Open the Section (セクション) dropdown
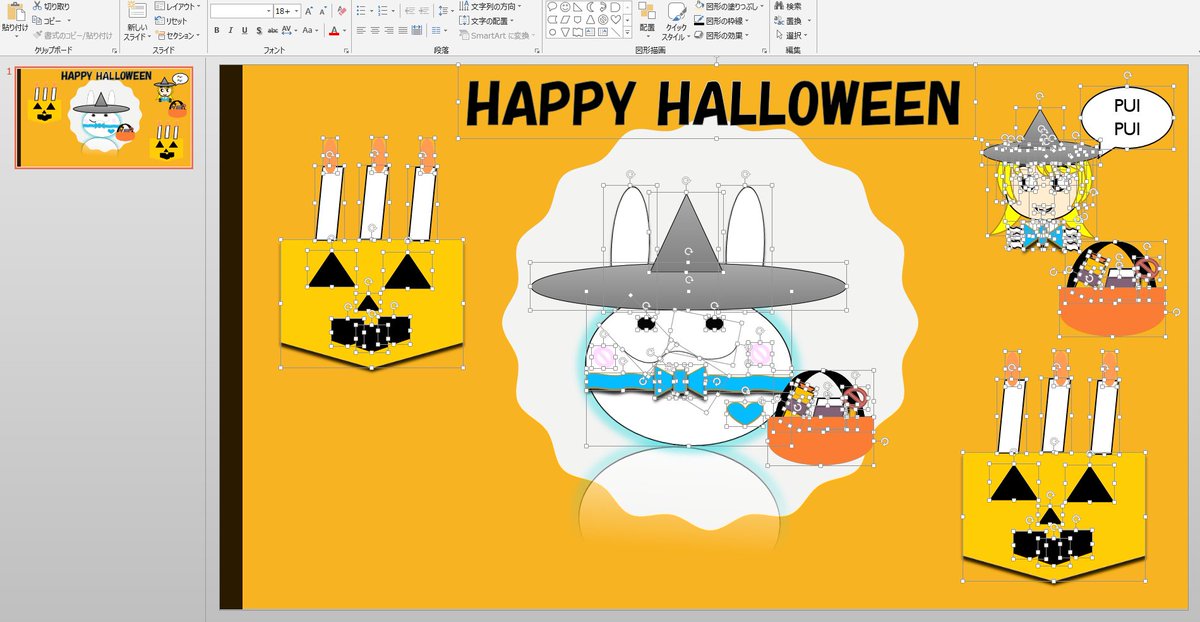Viewport: 1200px width, 622px height. coord(177,35)
